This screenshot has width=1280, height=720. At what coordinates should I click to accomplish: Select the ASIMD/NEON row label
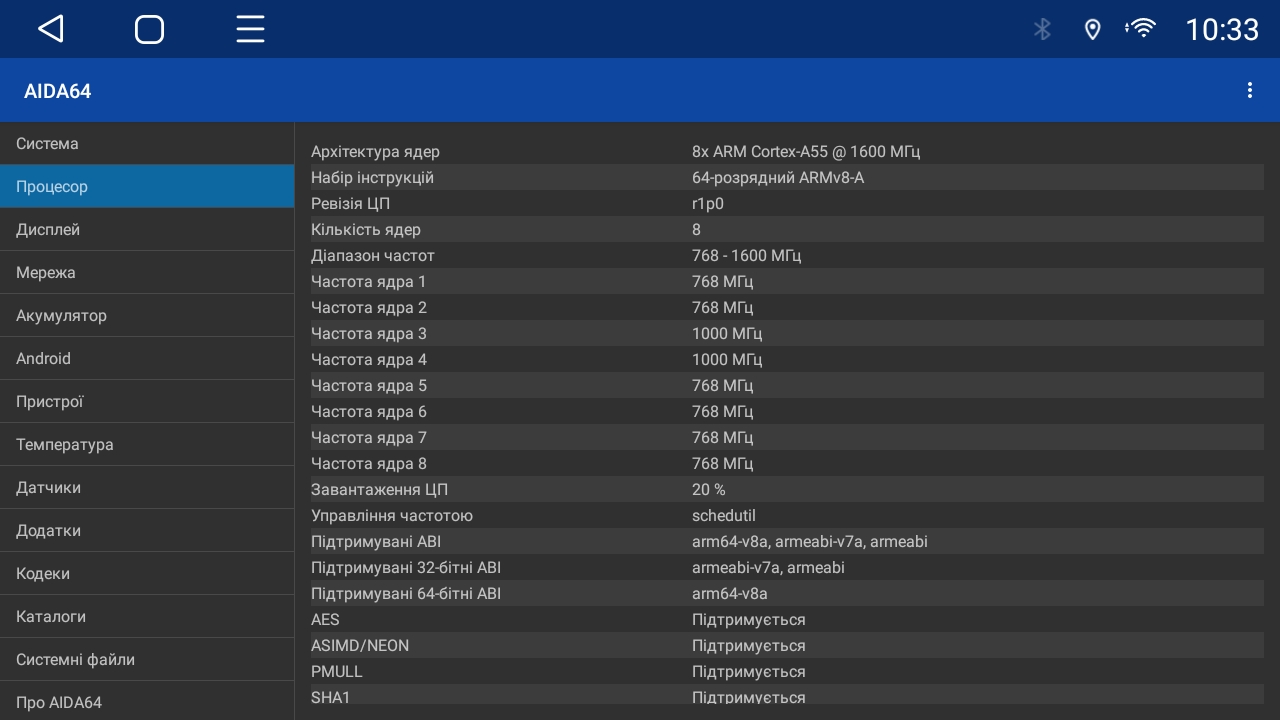(x=360, y=646)
